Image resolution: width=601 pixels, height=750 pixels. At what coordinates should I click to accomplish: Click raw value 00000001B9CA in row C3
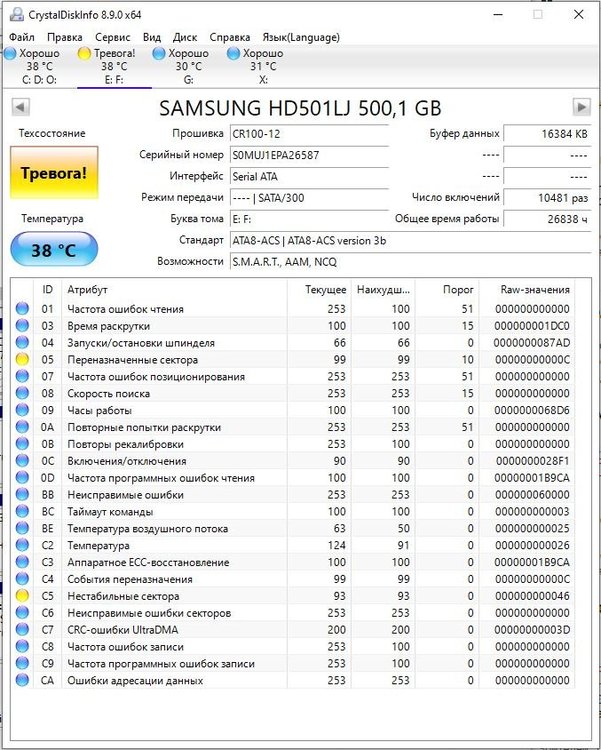click(532, 562)
